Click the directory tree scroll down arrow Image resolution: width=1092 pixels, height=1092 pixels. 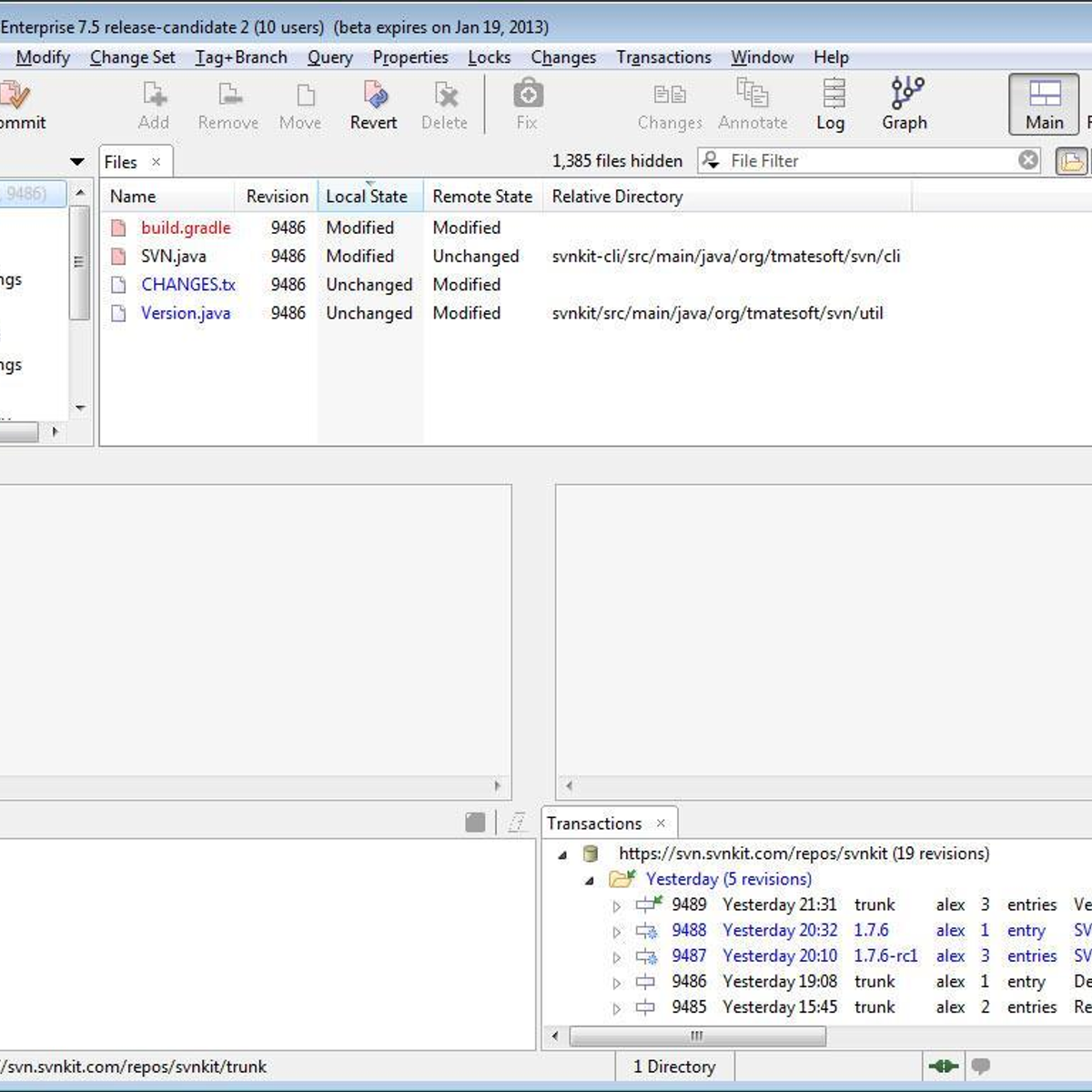point(80,409)
